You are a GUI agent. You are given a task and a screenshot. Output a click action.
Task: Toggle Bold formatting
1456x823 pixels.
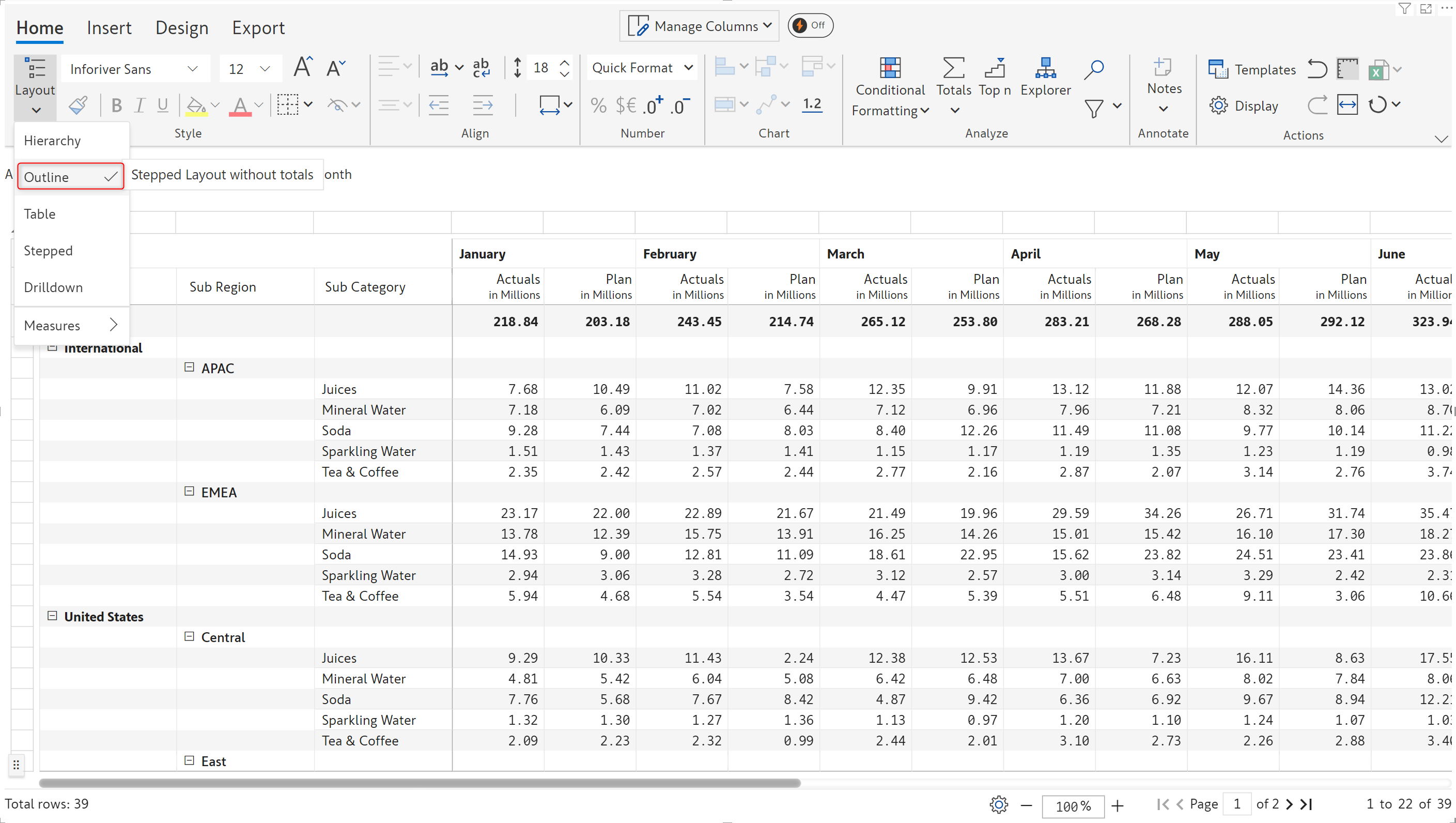(116, 105)
